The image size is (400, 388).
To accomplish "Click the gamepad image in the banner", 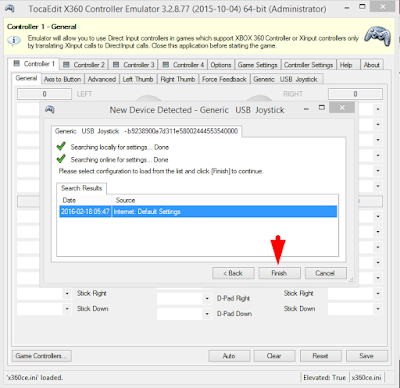I will pyautogui.click(x=377, y=35).
